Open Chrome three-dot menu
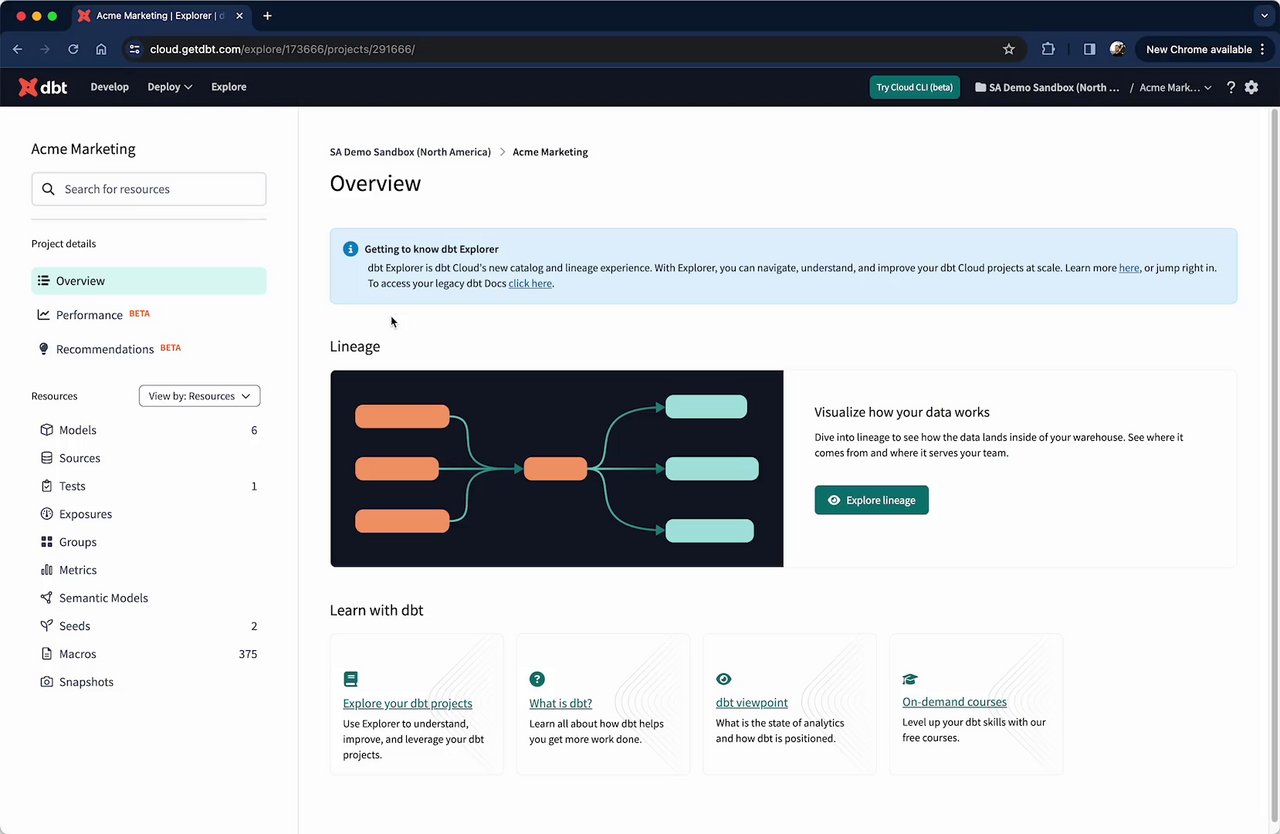The image size is (1280, 834). [x=1263, y=49]
